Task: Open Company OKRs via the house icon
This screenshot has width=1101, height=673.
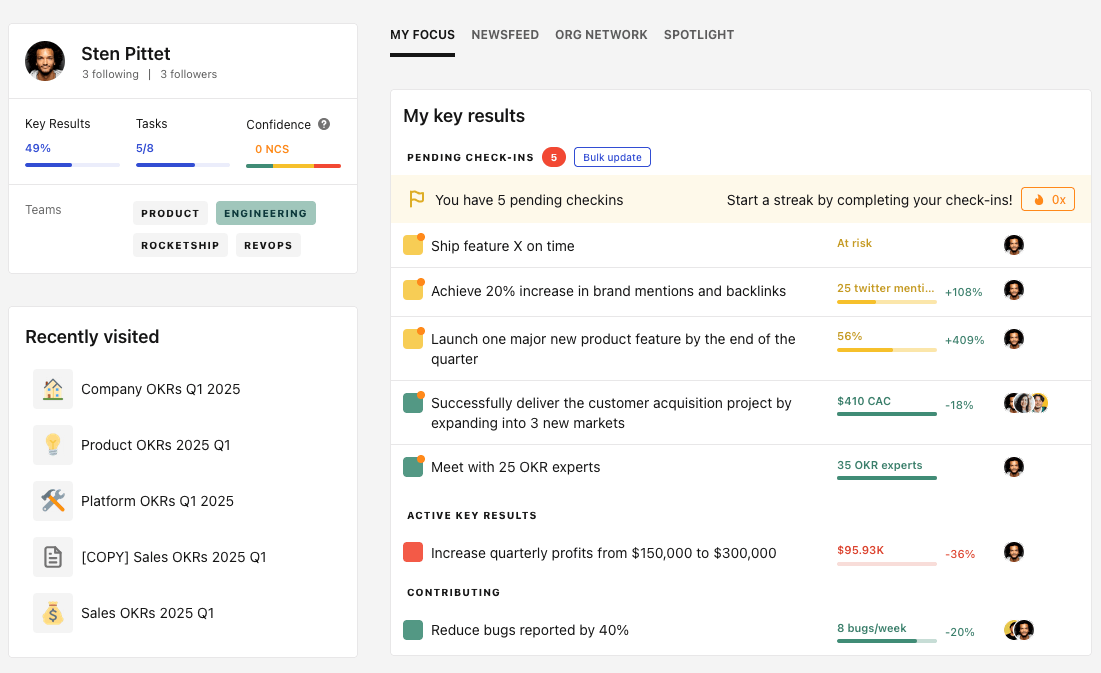Action: [52, 388]
